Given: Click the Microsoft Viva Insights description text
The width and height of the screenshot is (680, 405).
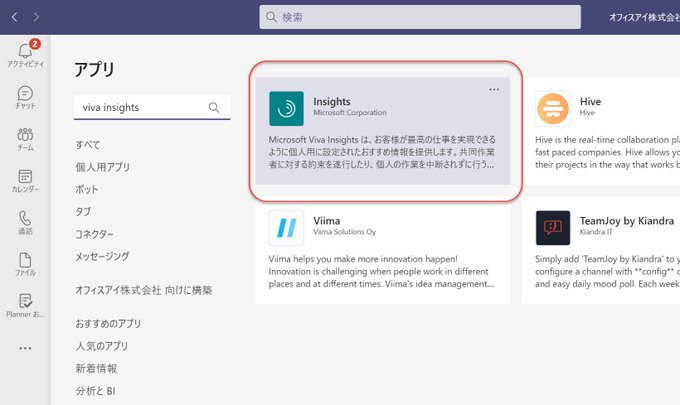Looking at the screenshot, I should [x=382, y=152].
